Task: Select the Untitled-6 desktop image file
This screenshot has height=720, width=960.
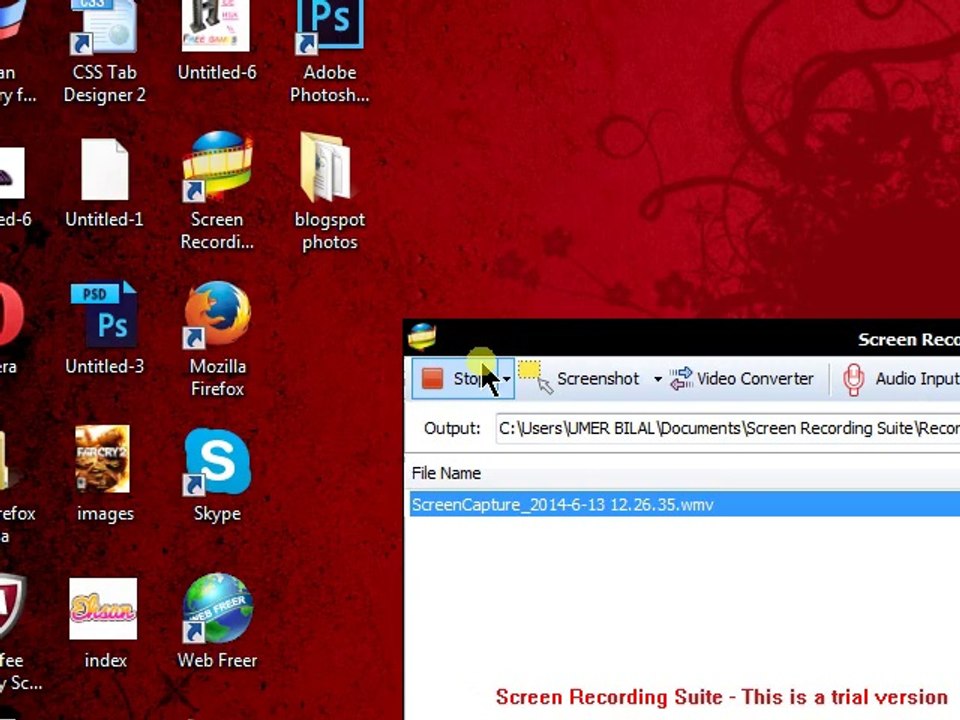Action: point(217,41)
